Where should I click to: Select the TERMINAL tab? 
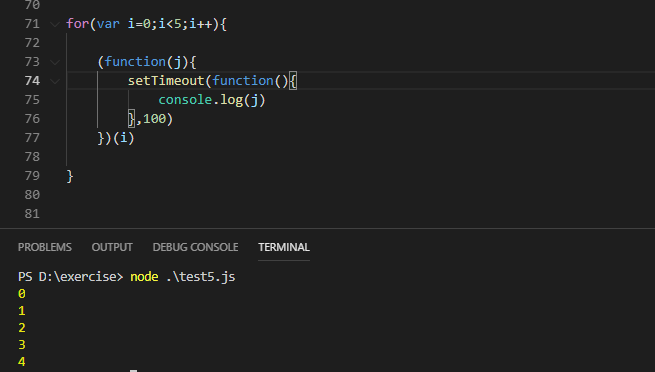(284, 247)
